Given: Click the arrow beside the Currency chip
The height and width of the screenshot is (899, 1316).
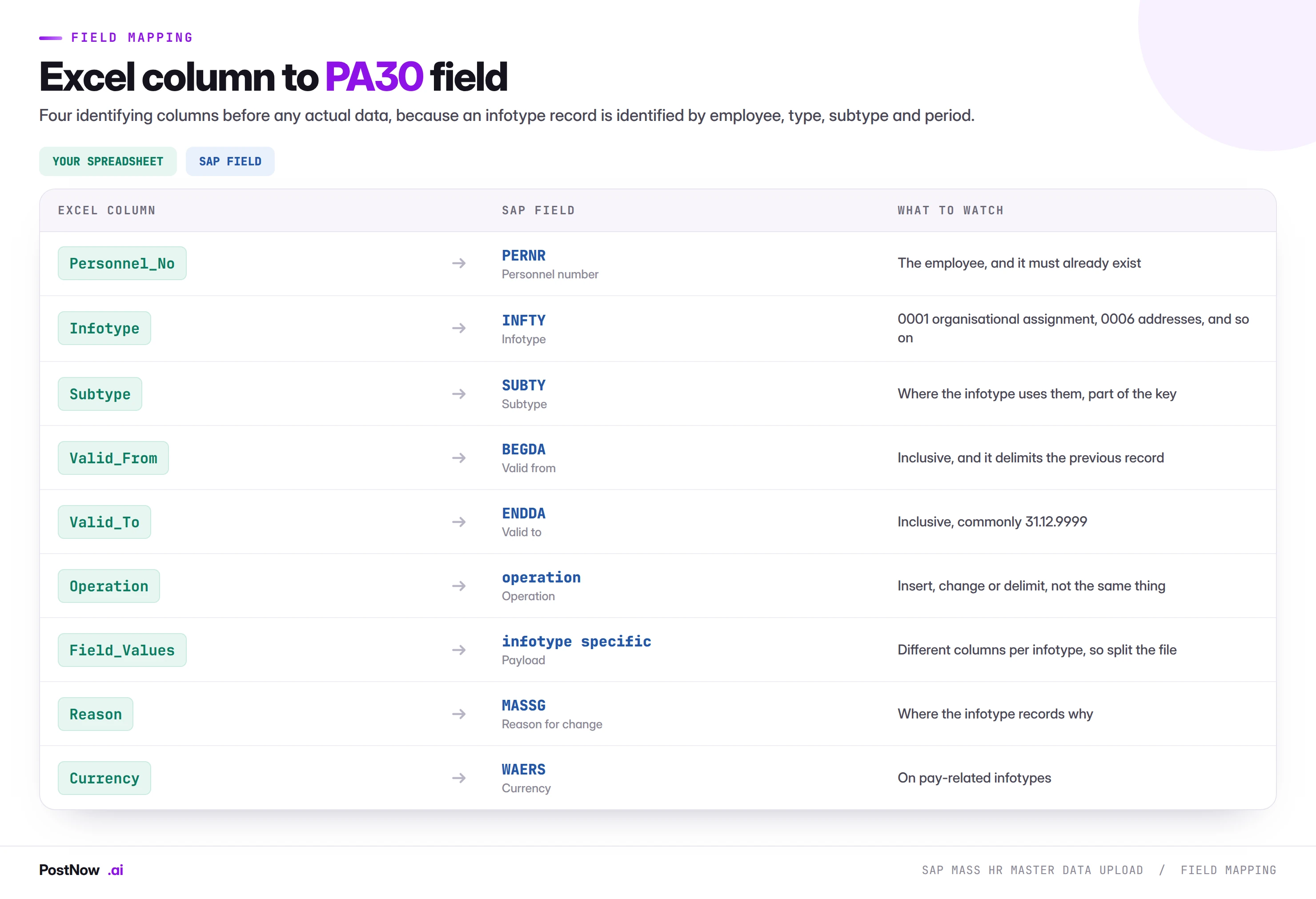Looking at the screenshot, I should [x=459, y=778].
